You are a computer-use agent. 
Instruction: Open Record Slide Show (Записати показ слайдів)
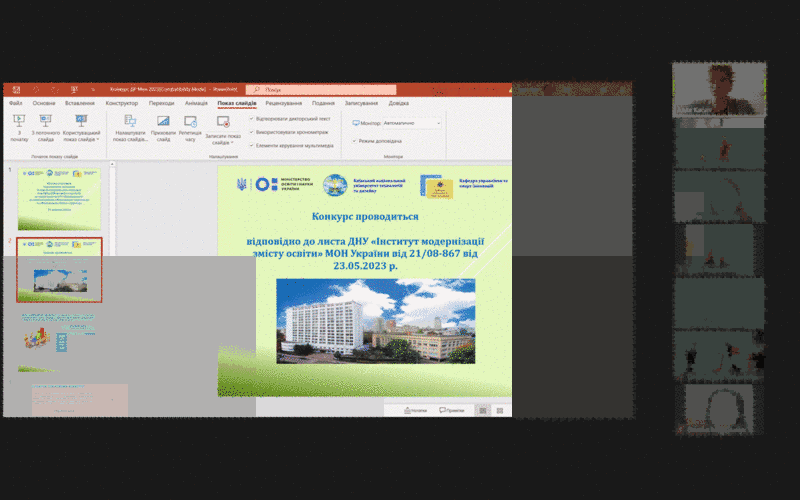coord(223,130)
